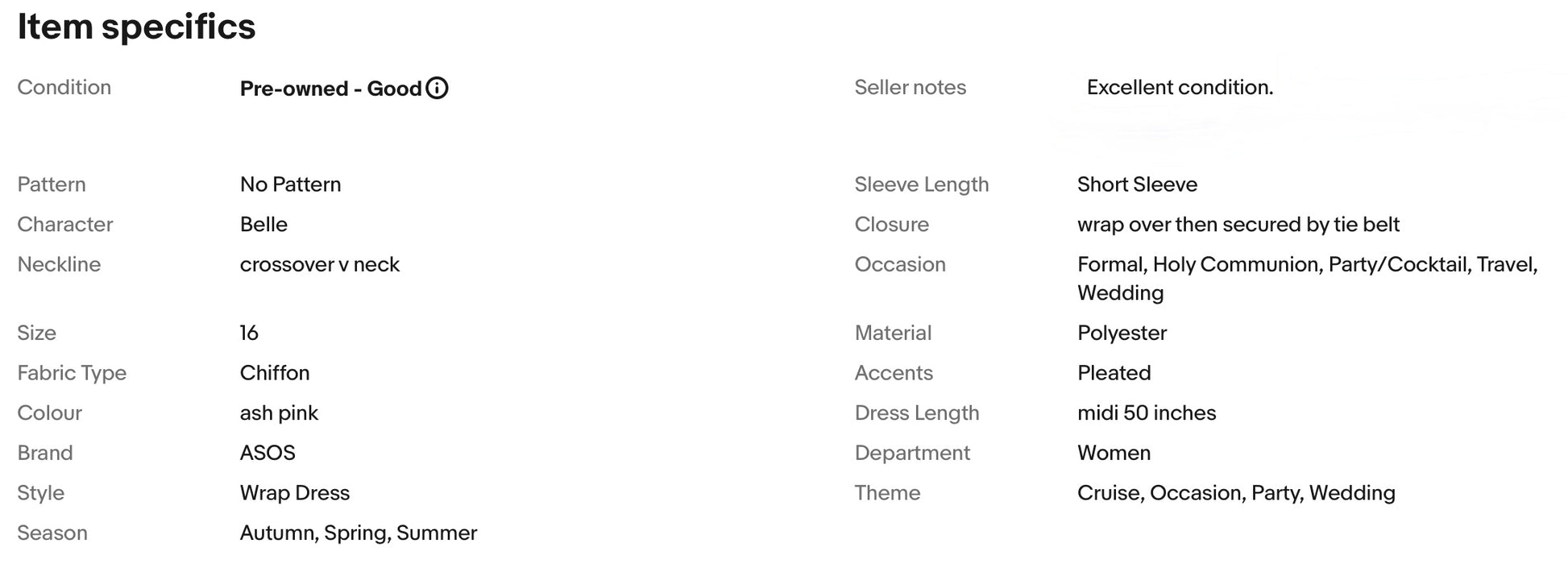Click the Pre-owned - Good condition value
The height and width of the screenshot is (572, 1568).
point(330,88)
